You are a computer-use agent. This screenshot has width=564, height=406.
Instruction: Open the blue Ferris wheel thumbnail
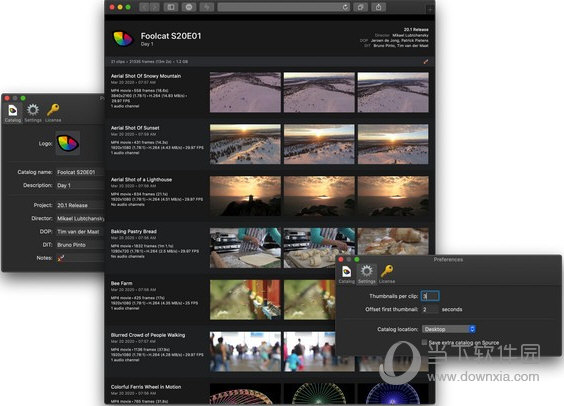393,394
